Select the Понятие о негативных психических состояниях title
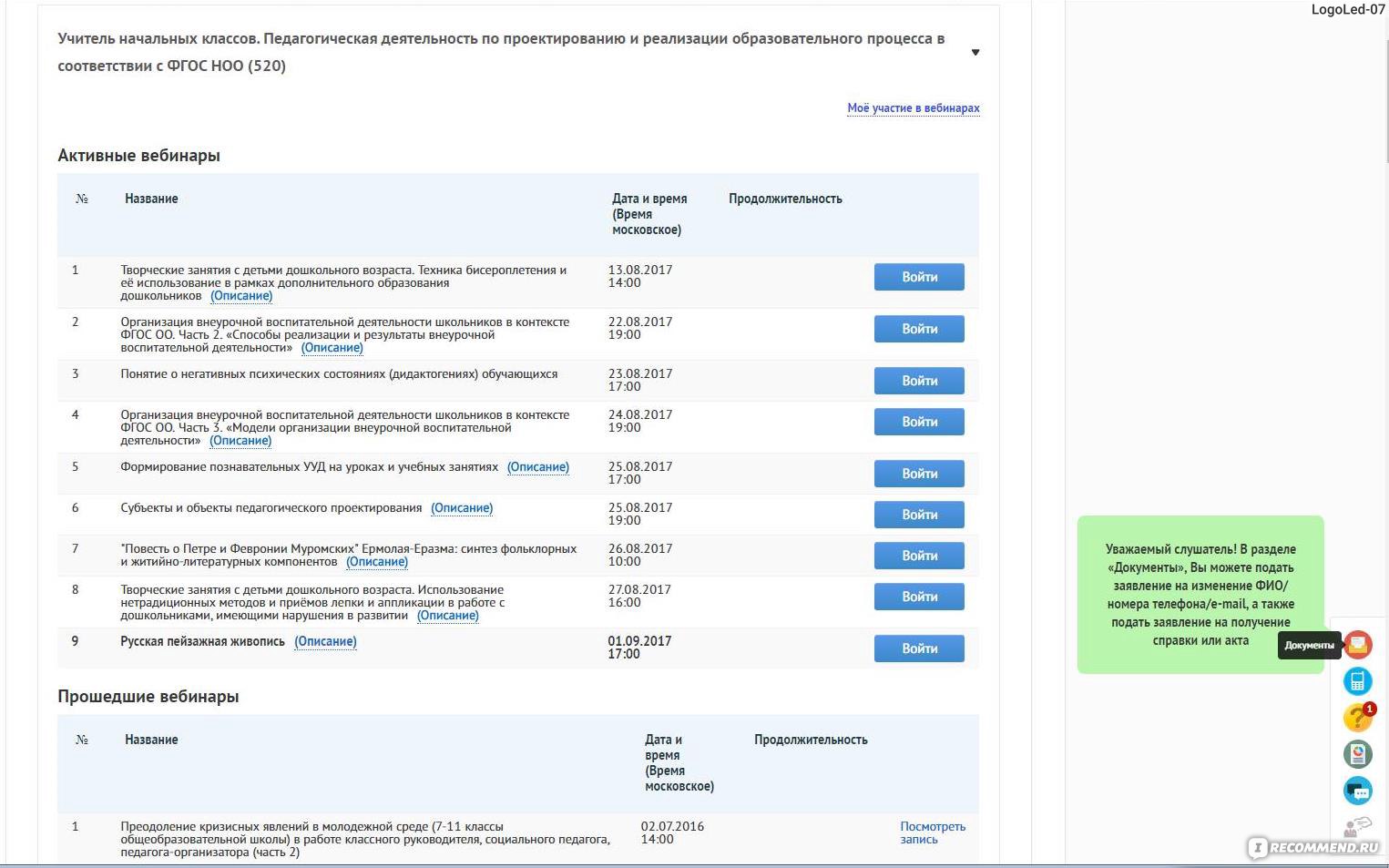 tap(339, 374)
